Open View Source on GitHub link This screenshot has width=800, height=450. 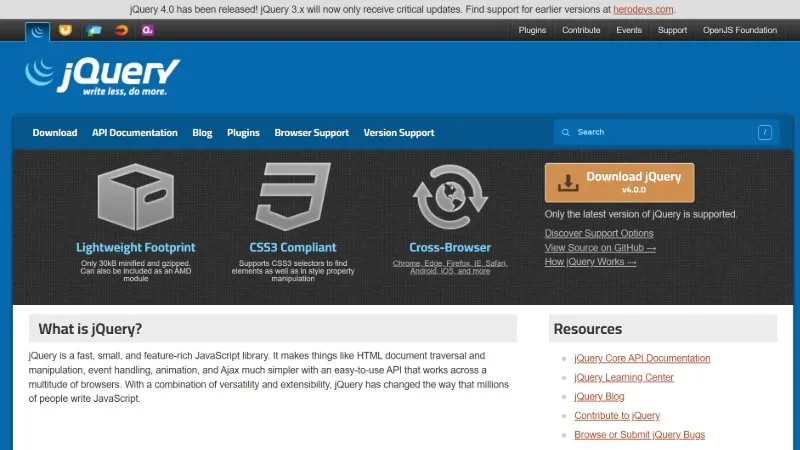600,247
